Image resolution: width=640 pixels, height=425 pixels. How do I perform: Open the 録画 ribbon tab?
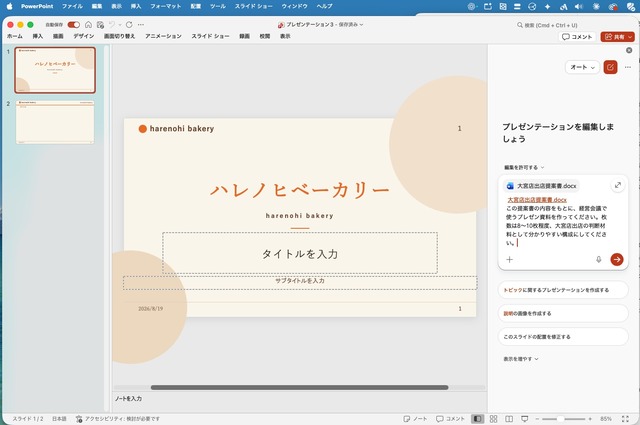(x=244, y=36)
